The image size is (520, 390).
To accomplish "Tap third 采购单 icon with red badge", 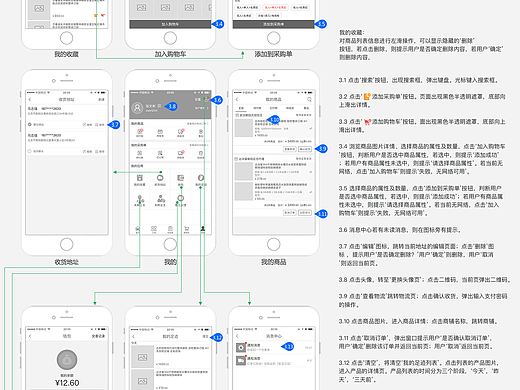I will click(x=180, y=154).
